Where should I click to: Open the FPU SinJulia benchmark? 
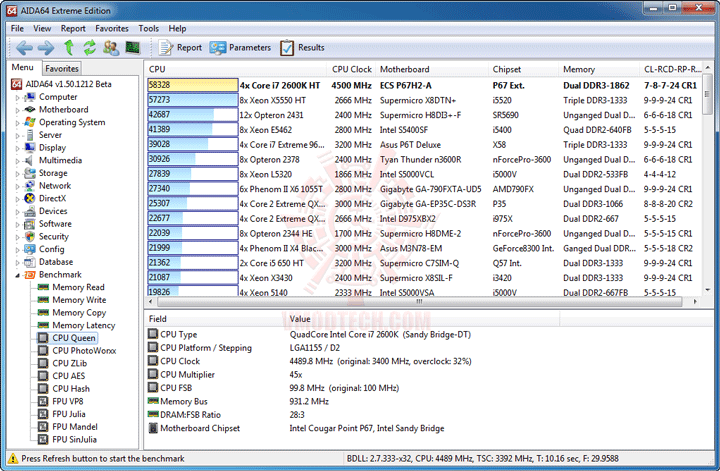(74, 439)
